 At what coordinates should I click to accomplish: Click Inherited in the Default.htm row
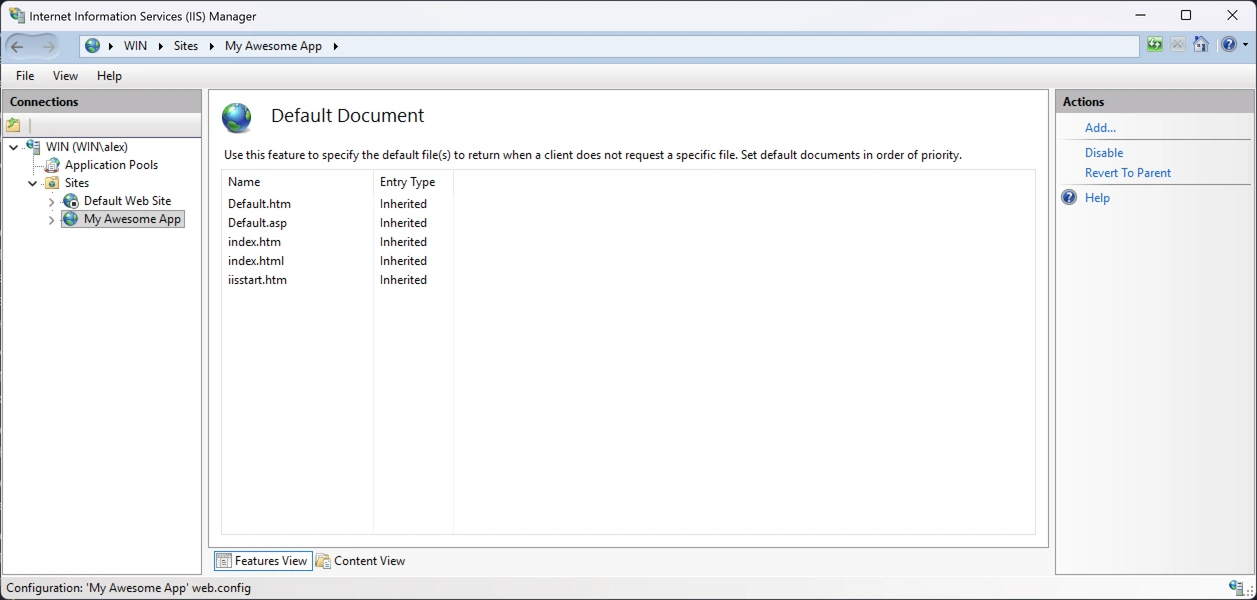(x=403, y=204)
